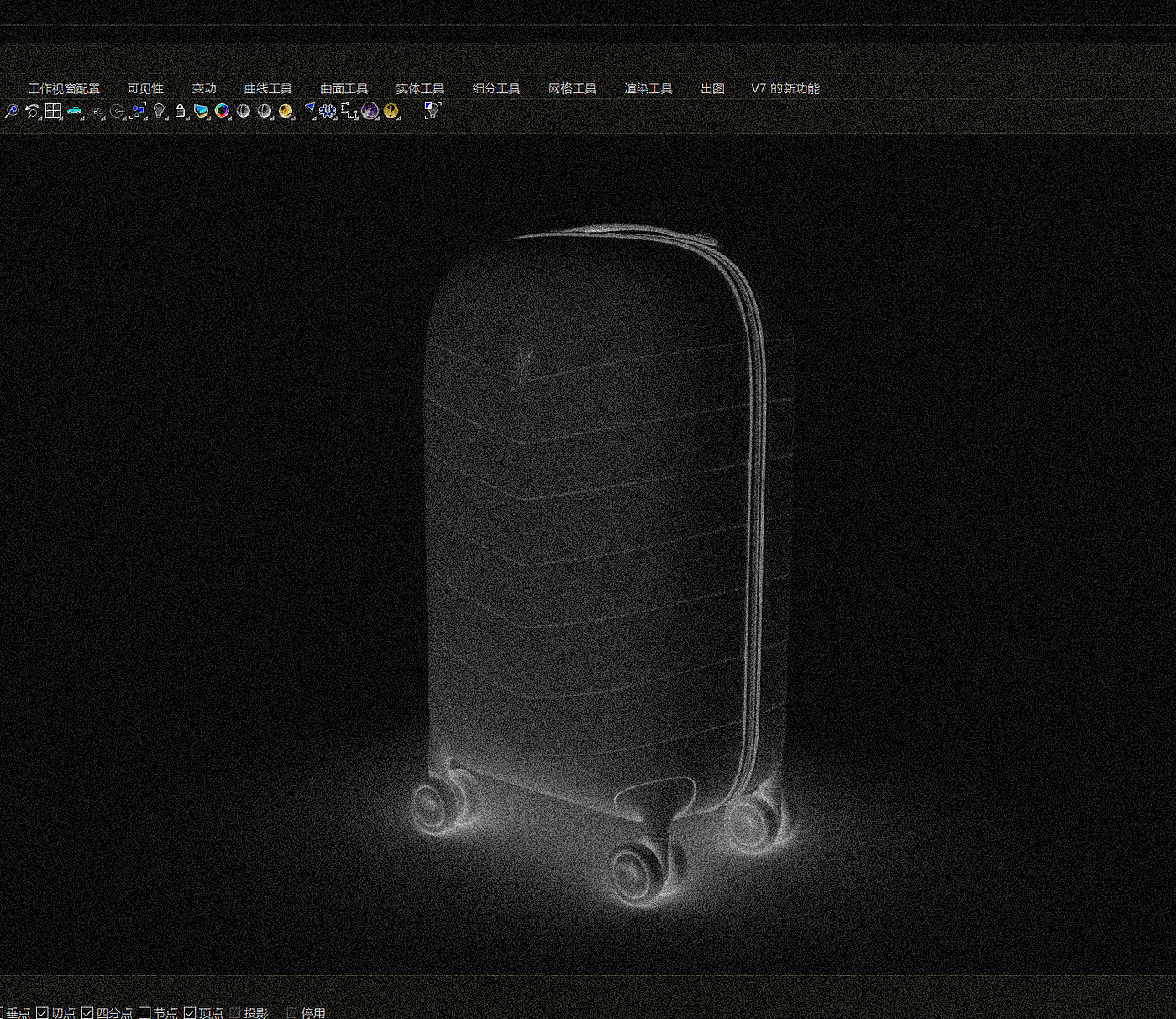Toggle the 顶点 osnap checkbox

point(190,1013)
